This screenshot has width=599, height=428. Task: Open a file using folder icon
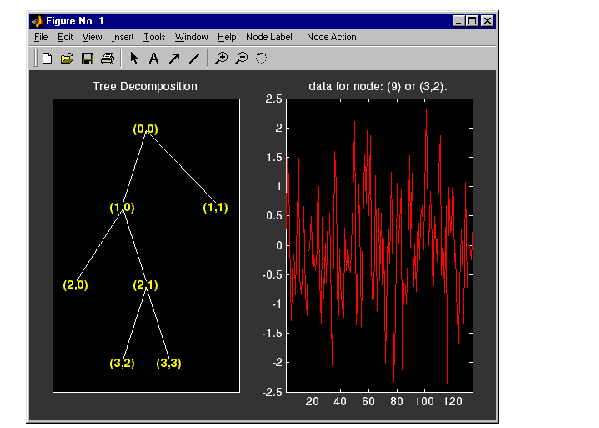[67, 58]
